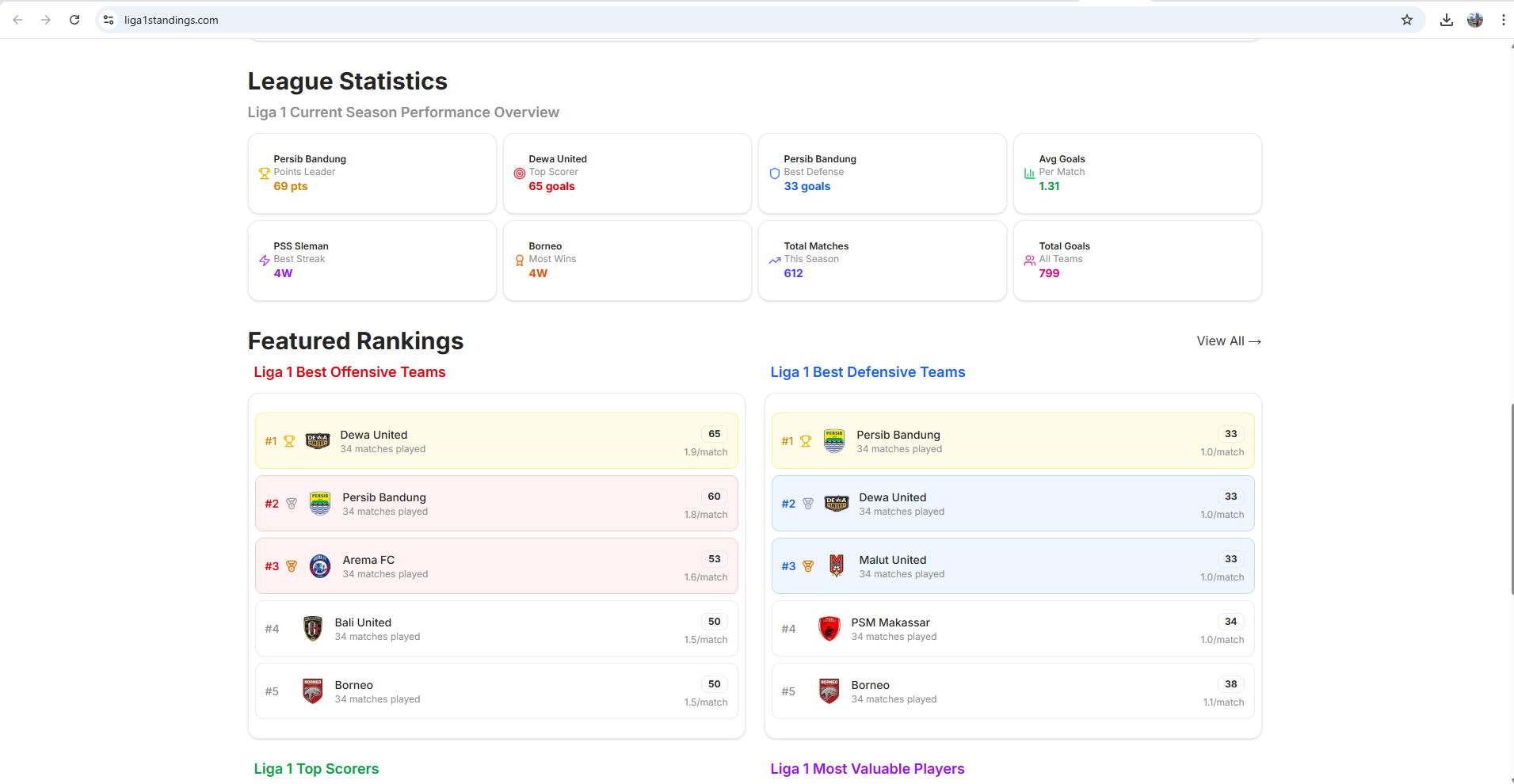Image resolution: width=1514 pixels, height=784 pixels.
Task: Click the Most Wins medal icon
Action: tap(520, 261)
